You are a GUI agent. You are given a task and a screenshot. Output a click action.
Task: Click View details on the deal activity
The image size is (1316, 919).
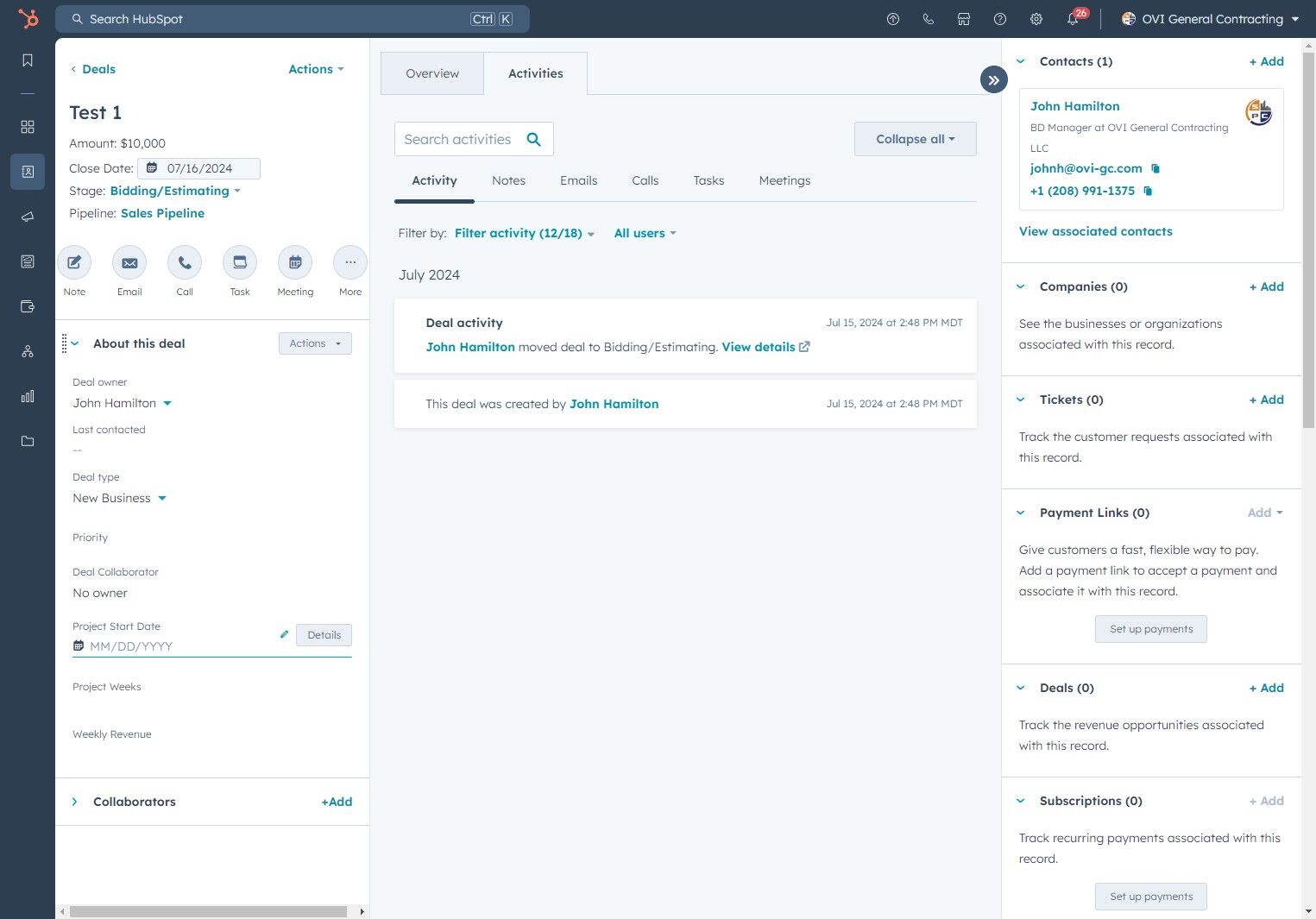coord(765,347)
